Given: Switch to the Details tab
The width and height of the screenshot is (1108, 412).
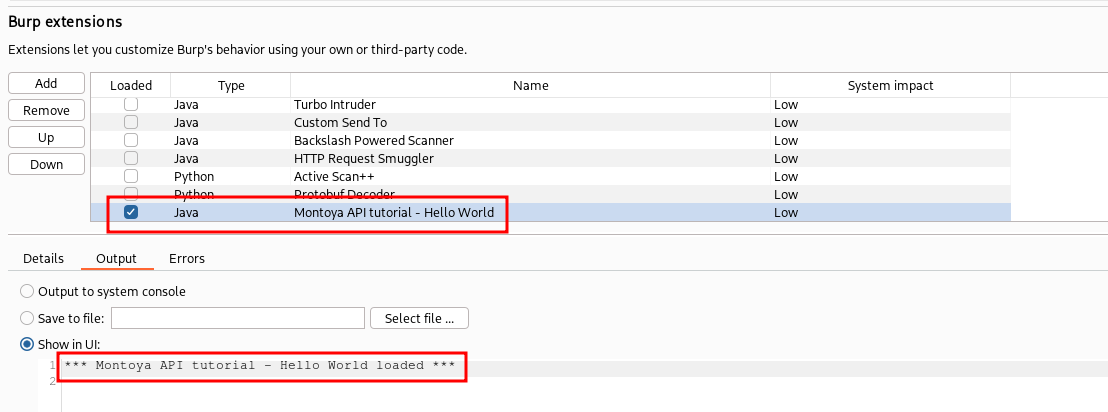Looking at the screenshot, I should point(43,259).
